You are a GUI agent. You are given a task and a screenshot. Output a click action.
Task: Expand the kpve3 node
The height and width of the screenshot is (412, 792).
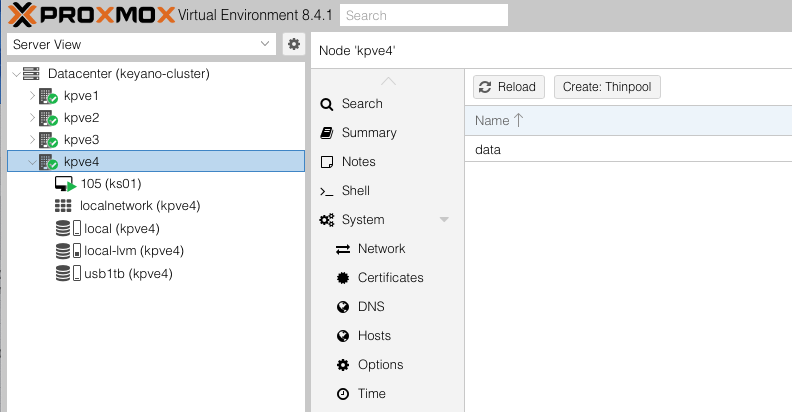coord(32,139)
